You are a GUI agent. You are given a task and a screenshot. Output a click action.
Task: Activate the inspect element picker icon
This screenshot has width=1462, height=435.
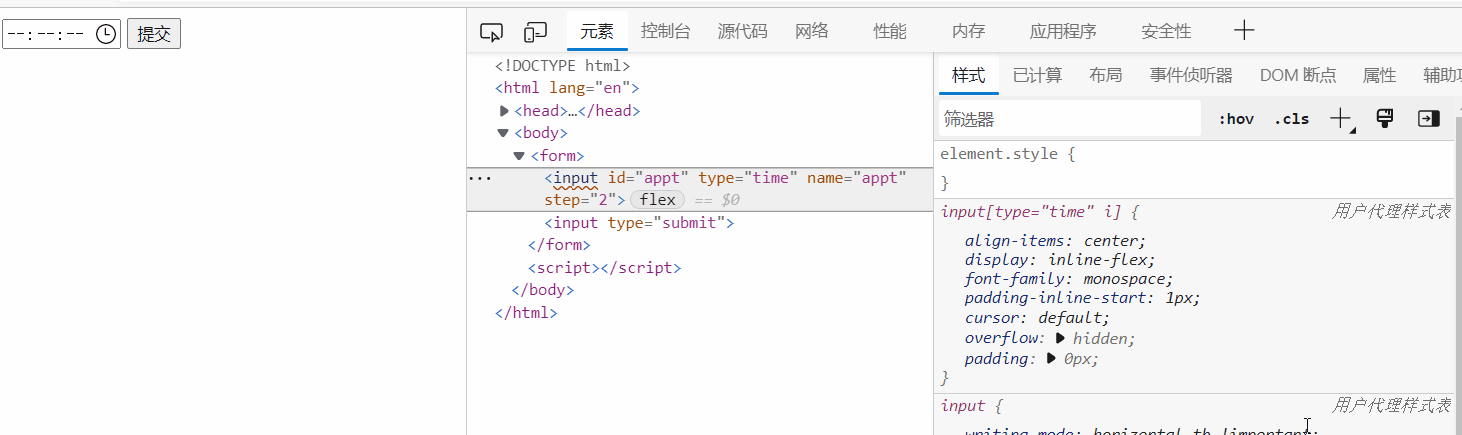pyautogui.click(x=490, y=32)
